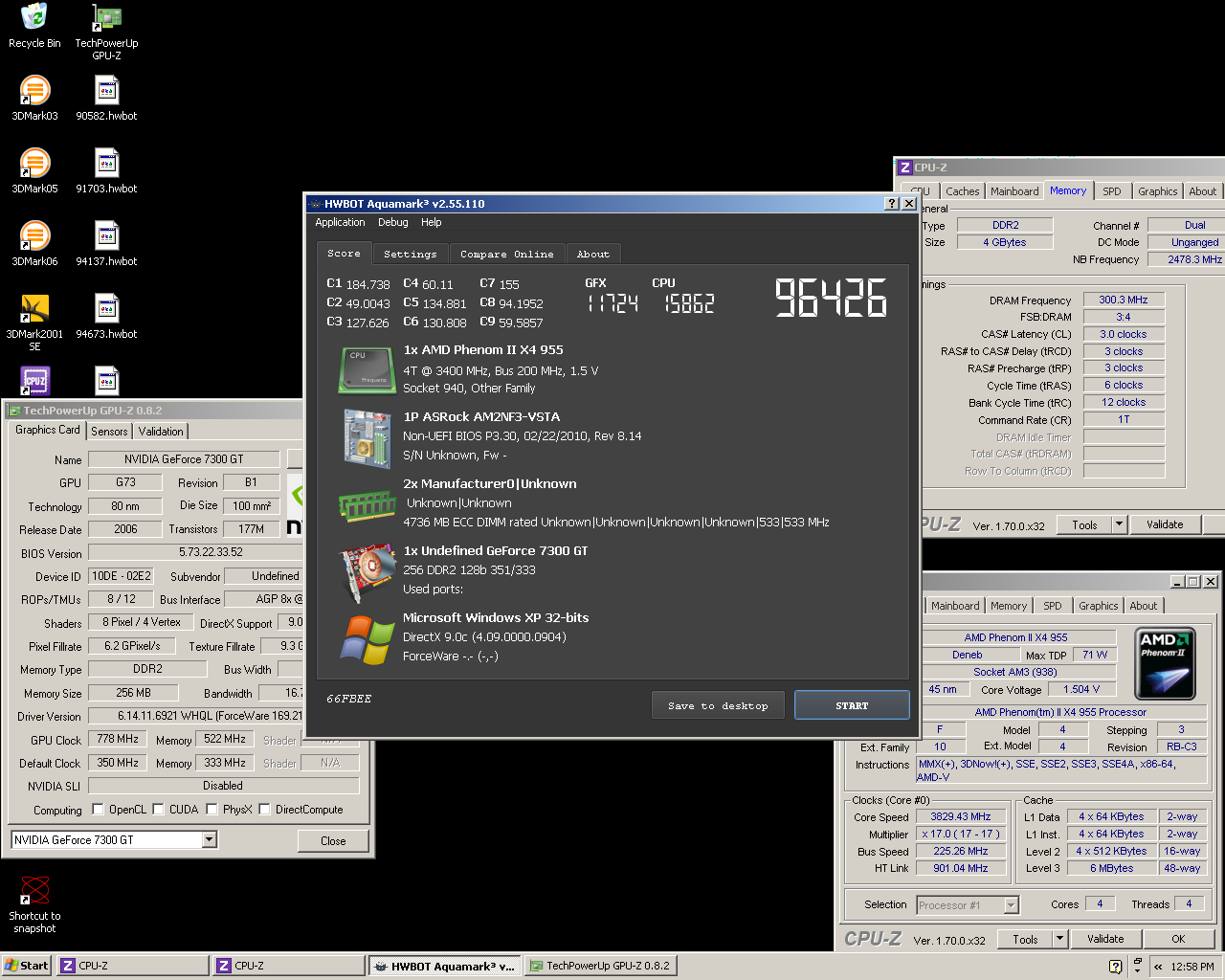This screenshot has width=1225, height=980.
Task: Click the help icon in system tray
Action: [1115, 967]
